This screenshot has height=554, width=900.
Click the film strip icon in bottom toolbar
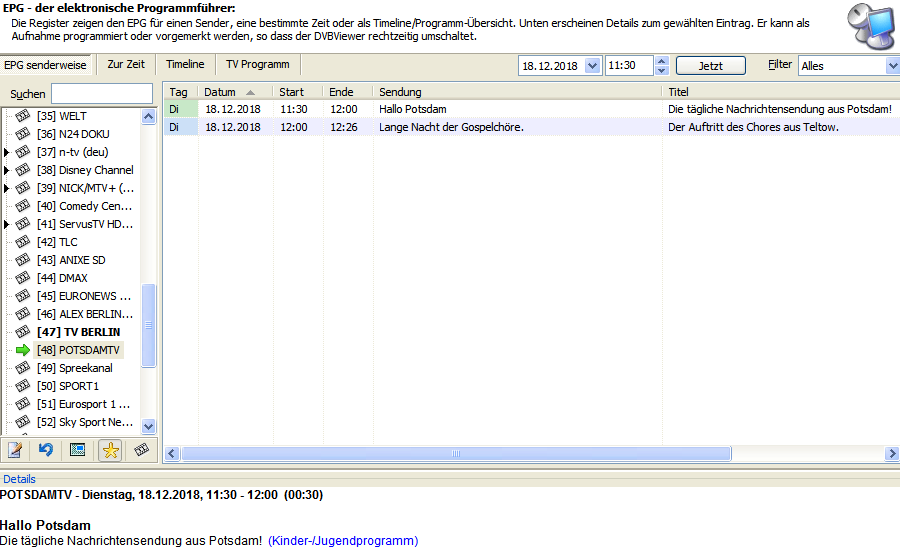click(142, 450)
